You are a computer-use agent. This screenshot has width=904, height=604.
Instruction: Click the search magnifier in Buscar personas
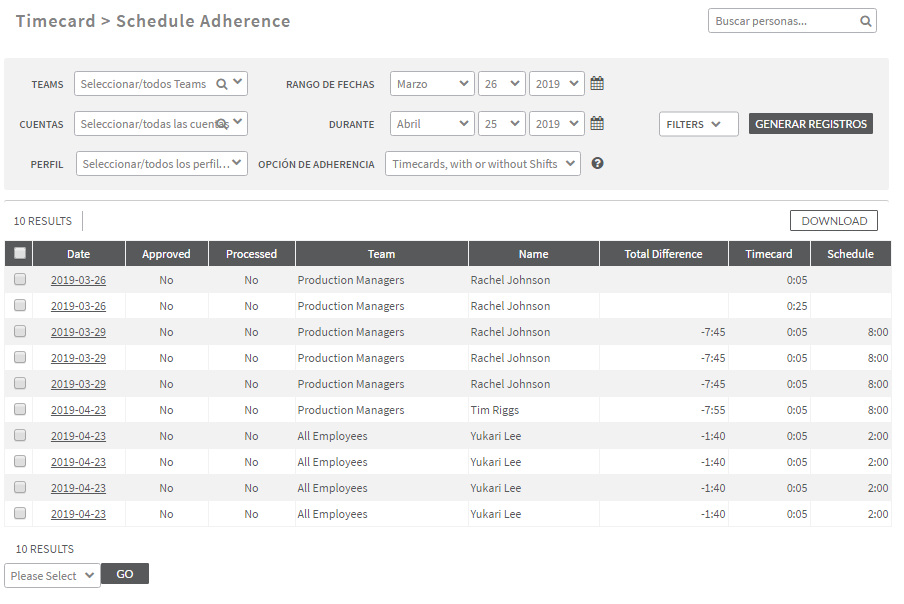pyautogui.click(x=865, y=21)
